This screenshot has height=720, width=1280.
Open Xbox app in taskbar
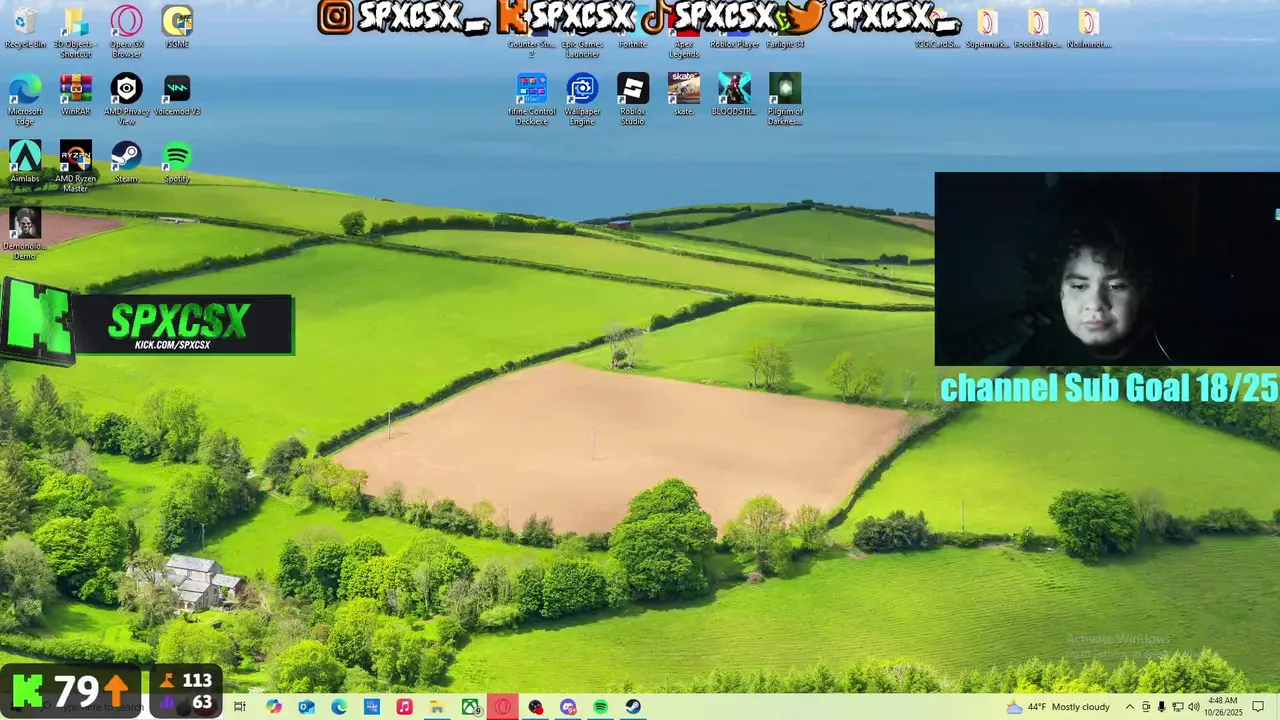tap(470, 707)
